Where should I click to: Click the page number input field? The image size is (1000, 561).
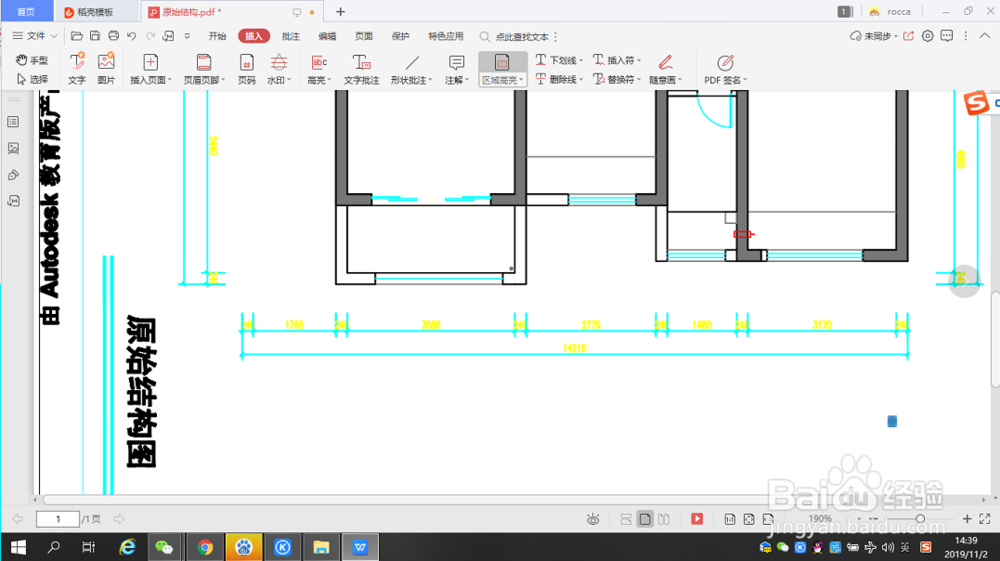(x=57, y=519)
